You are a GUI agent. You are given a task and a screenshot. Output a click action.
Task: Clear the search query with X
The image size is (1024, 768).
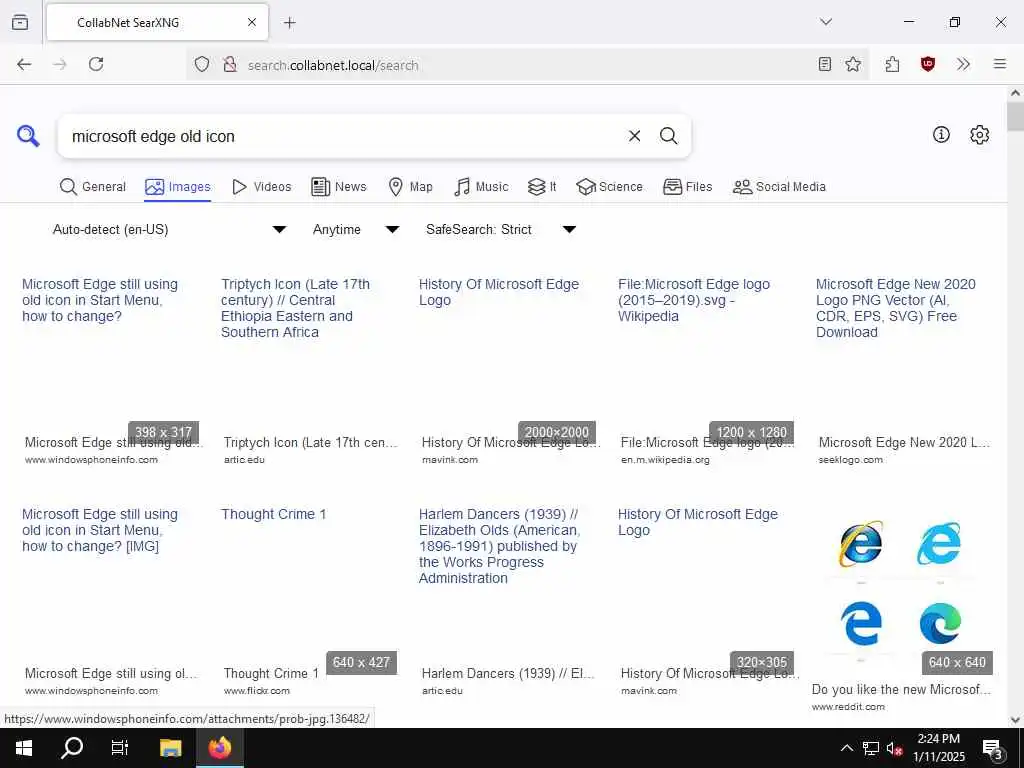click(634, 136)
